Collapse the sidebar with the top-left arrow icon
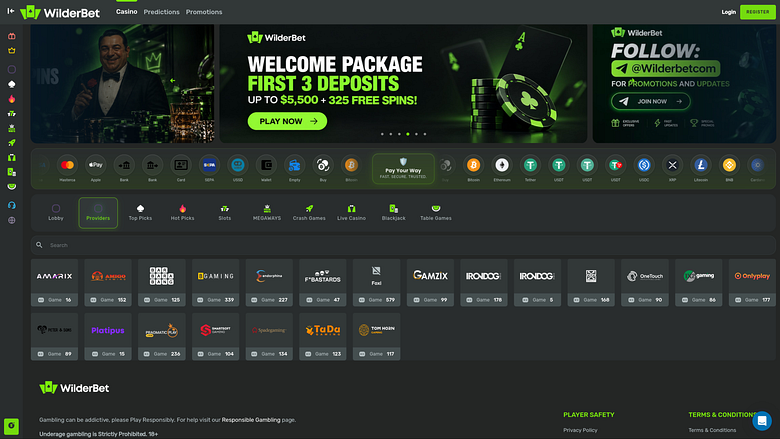 pos(10,11)
